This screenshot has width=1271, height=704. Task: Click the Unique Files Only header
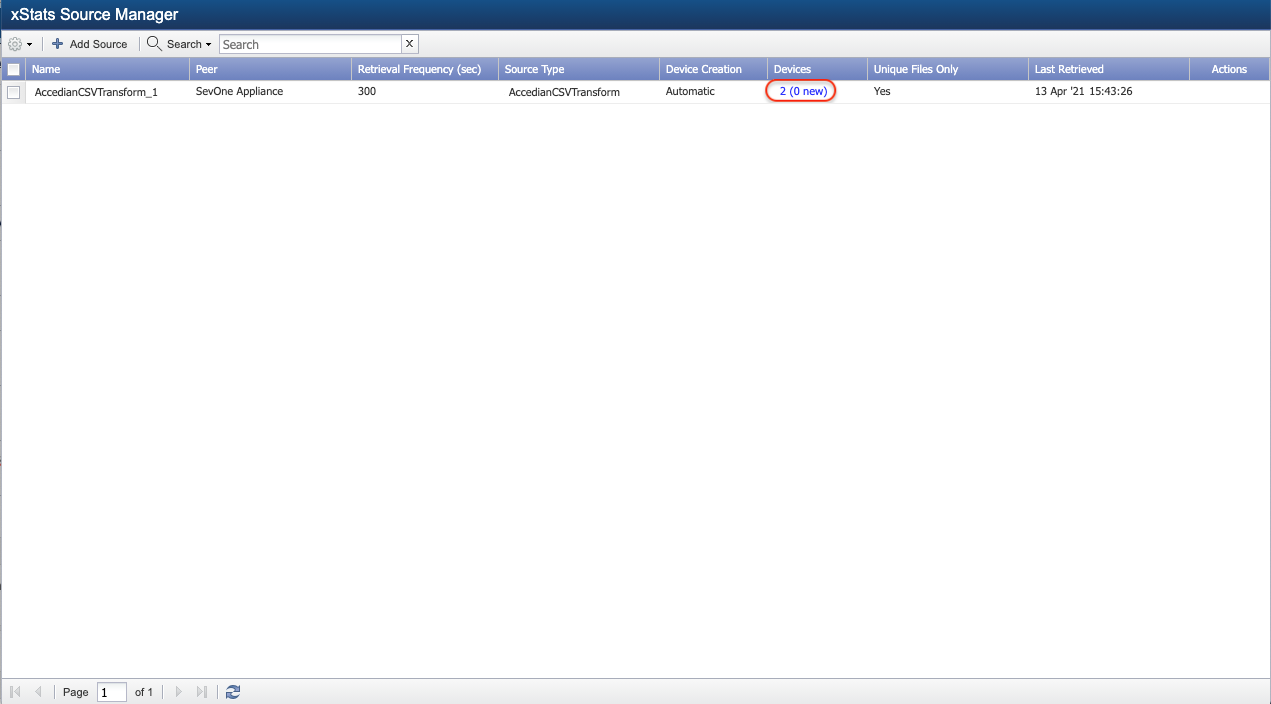click(x=947, y=69)
